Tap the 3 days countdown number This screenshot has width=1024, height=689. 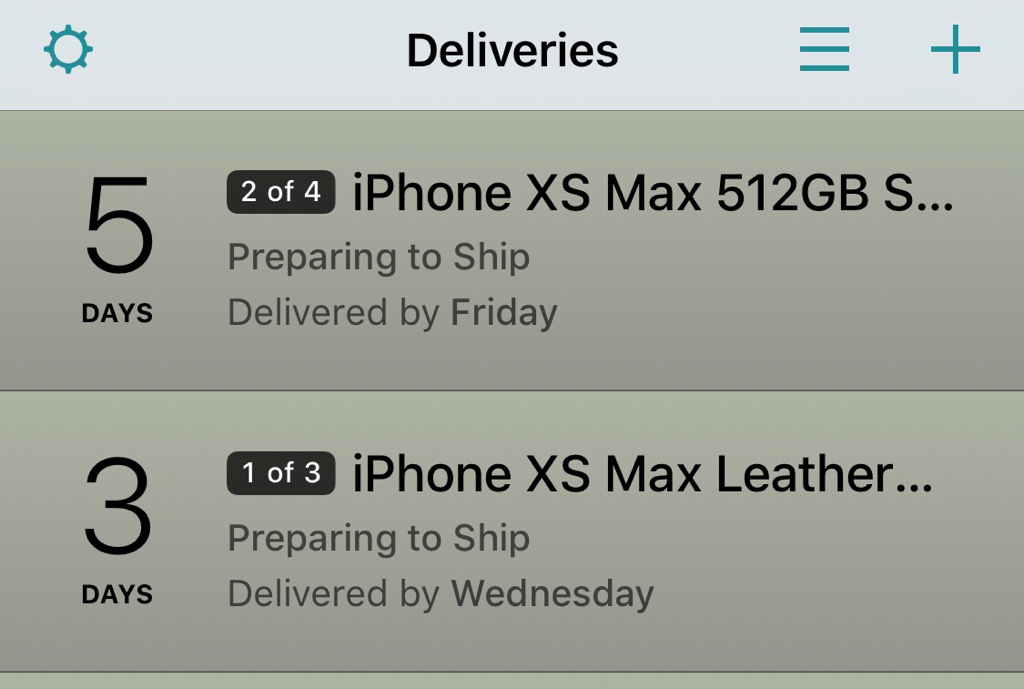click(118, 507)
